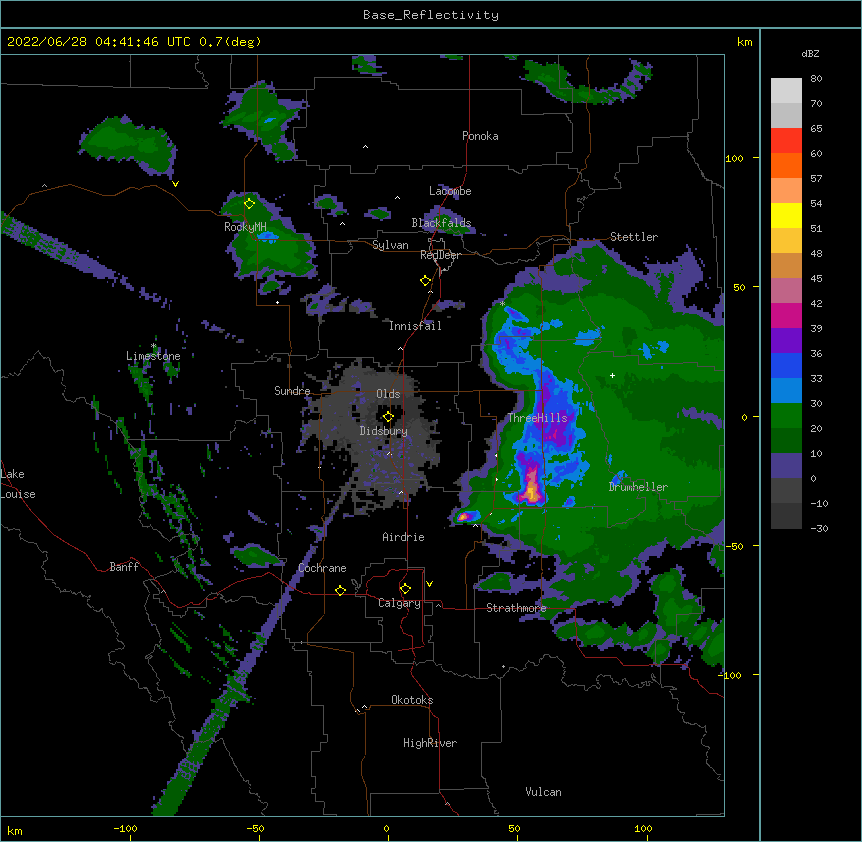Click the Sylvan label
Viewport: 862px width, 842px height.
pyautogui.click(x=390, y=245)
